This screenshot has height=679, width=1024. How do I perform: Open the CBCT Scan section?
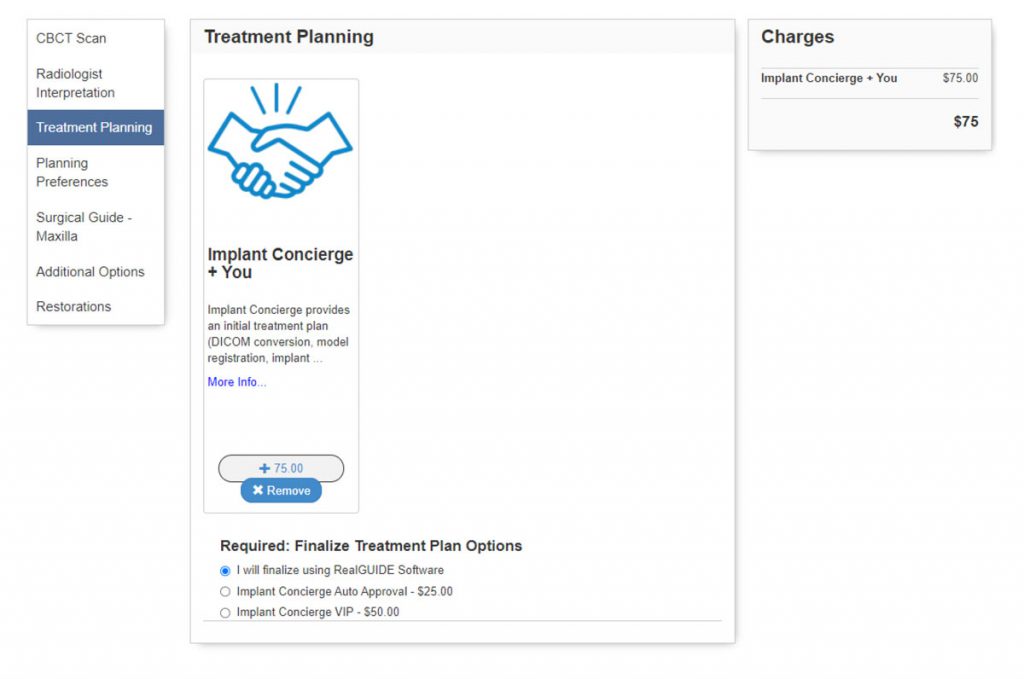71,38
